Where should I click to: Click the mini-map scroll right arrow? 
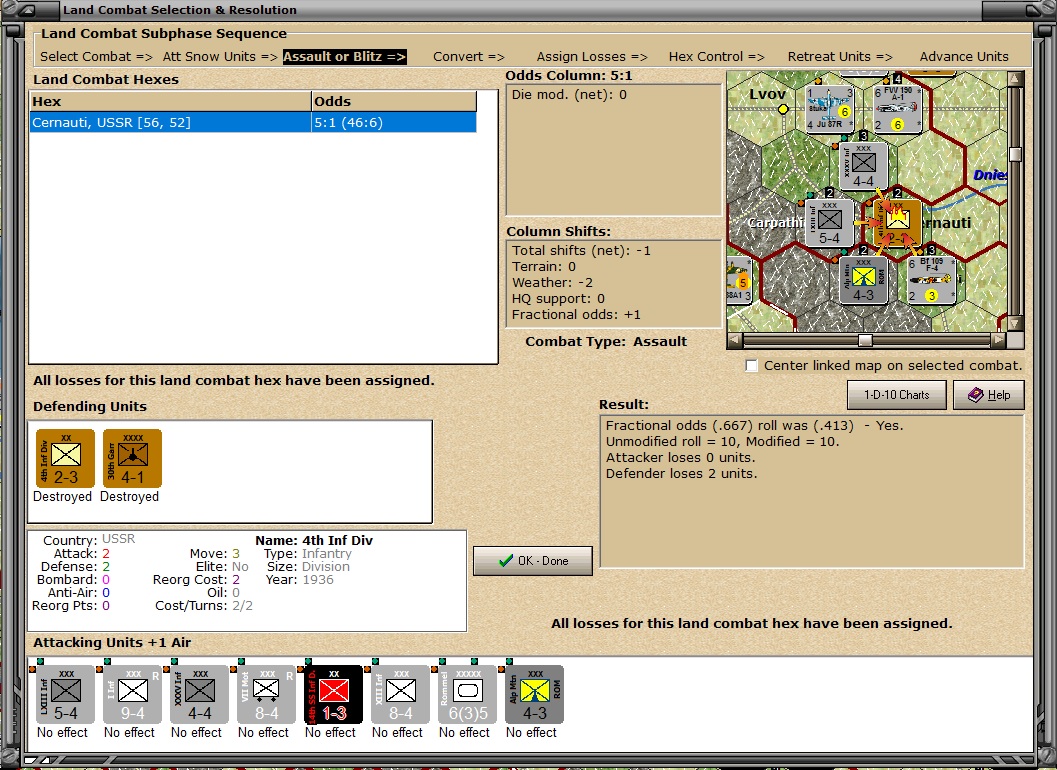(x=998, y=340)
